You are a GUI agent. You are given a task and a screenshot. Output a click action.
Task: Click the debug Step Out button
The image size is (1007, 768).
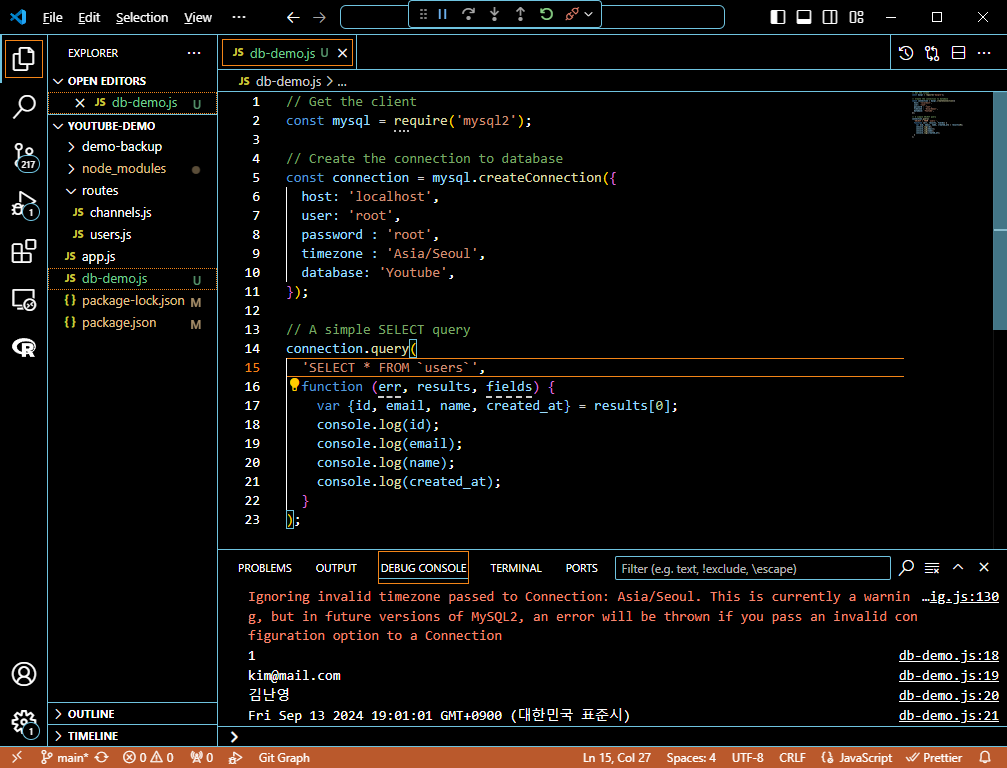click(x=520, y=14)
